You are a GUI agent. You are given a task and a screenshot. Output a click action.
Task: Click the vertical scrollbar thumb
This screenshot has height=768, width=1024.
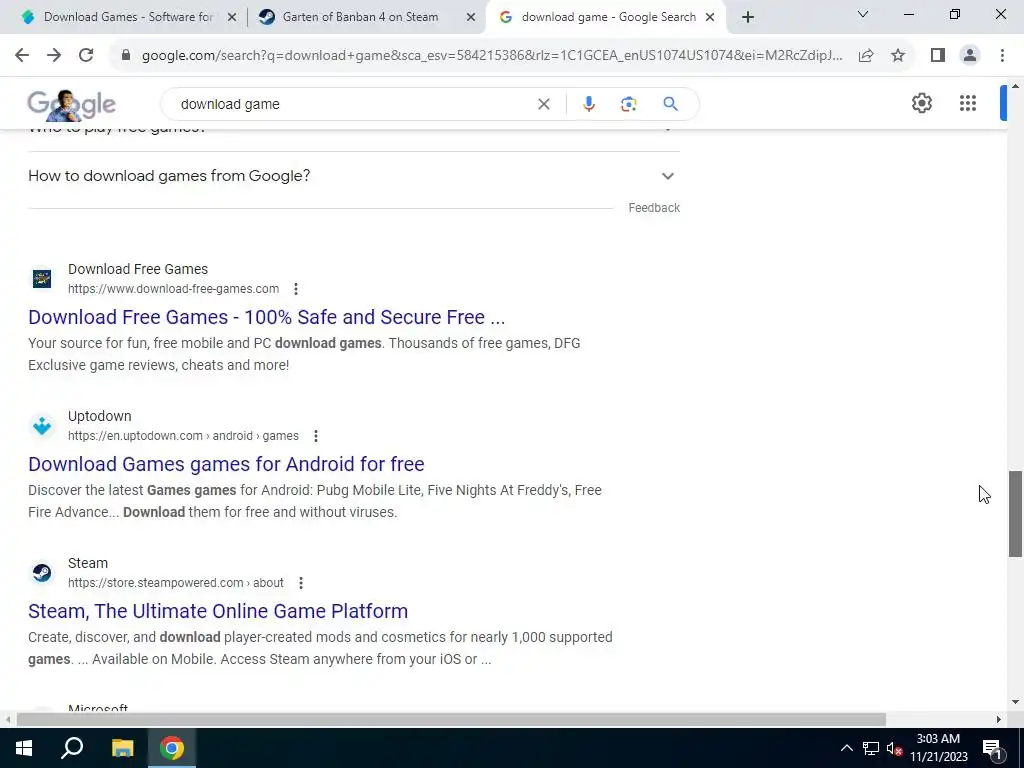(1015, 513)
